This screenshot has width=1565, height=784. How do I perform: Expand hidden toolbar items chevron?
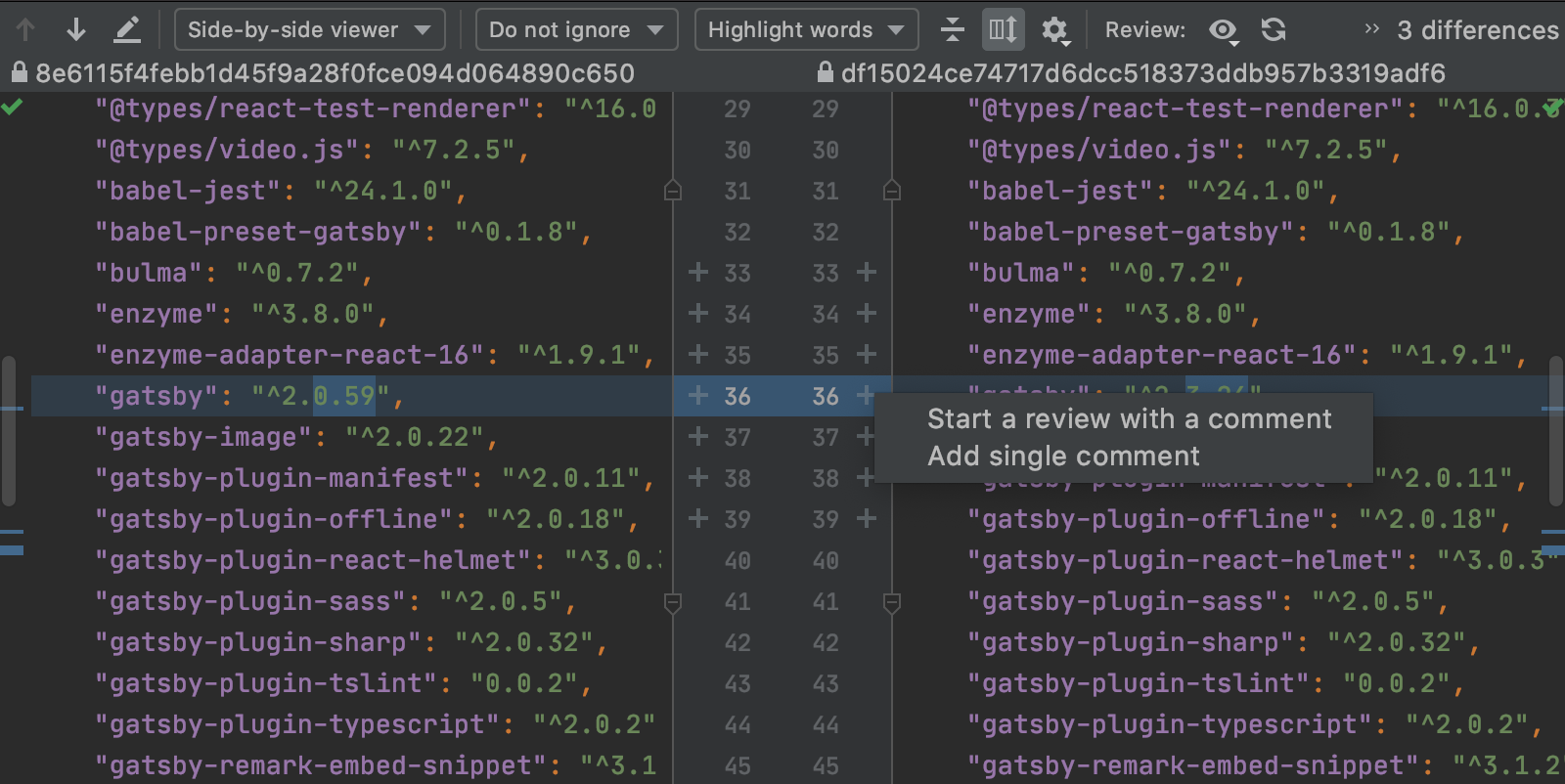click(x=1371, y=29)
